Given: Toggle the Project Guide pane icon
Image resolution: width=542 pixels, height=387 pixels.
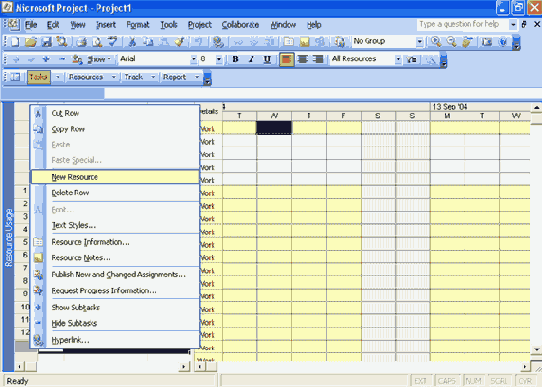Looking at the screenshot, I should pos(15,77).
